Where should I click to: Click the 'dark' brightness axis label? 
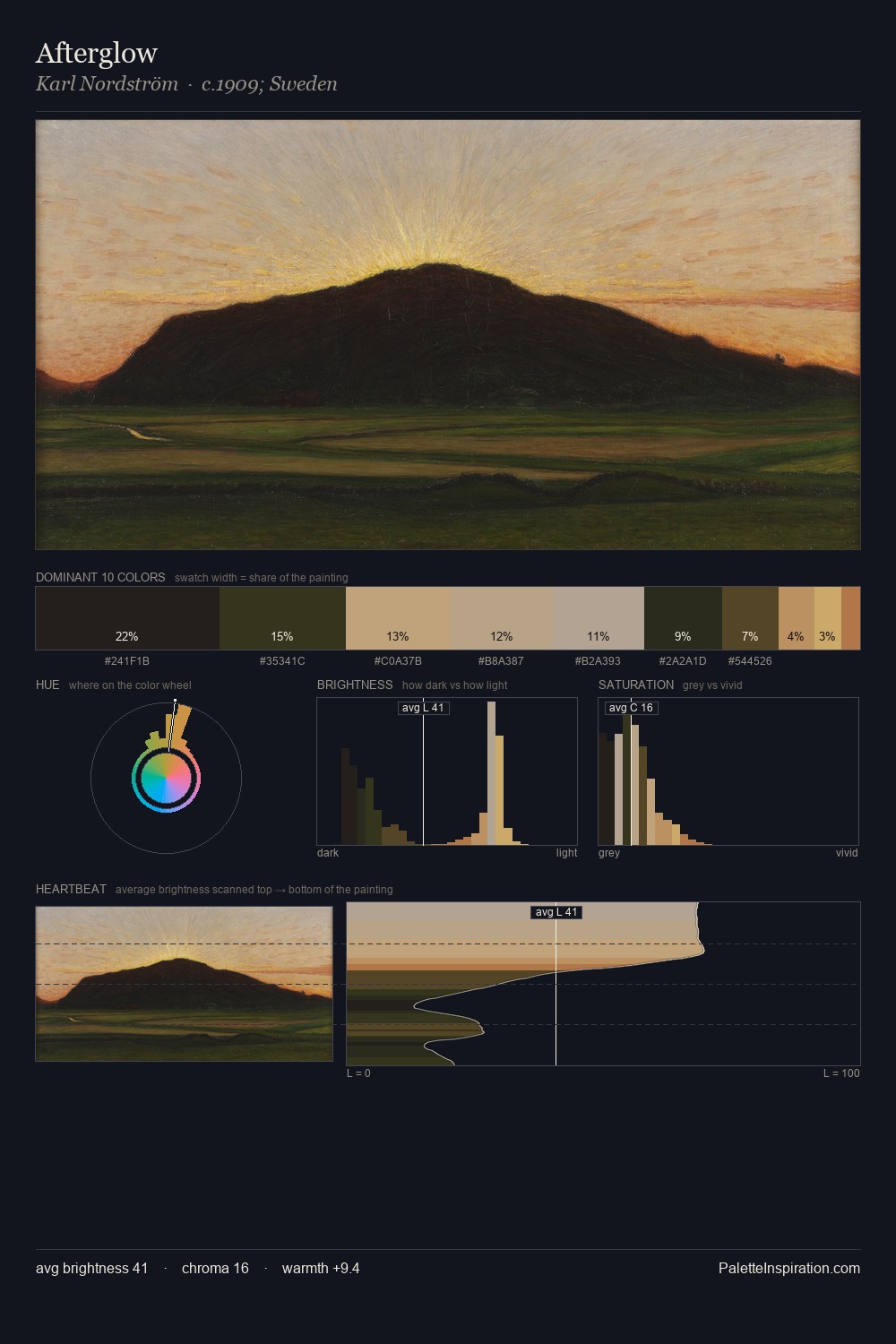click(x=328, y=853)
